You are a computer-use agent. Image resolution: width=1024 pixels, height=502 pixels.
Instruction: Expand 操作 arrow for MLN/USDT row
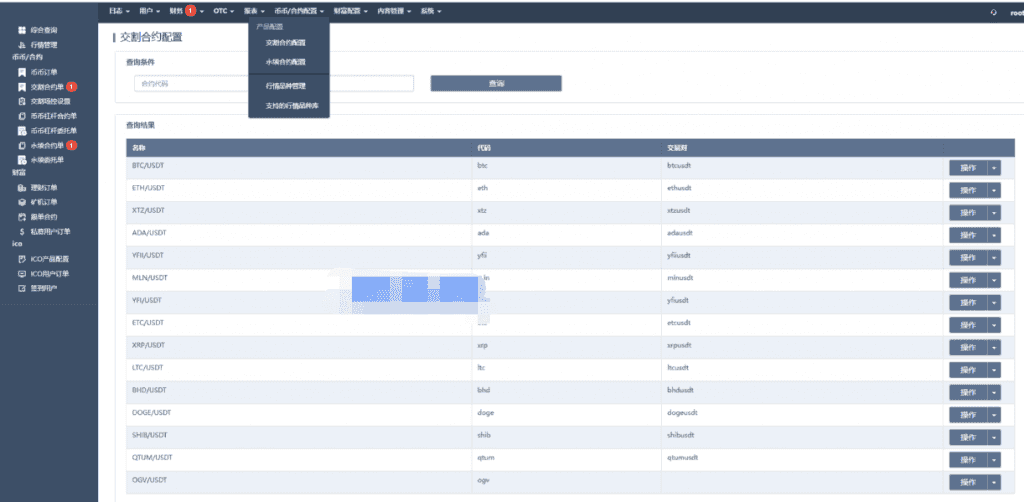(x=994, y=280)
